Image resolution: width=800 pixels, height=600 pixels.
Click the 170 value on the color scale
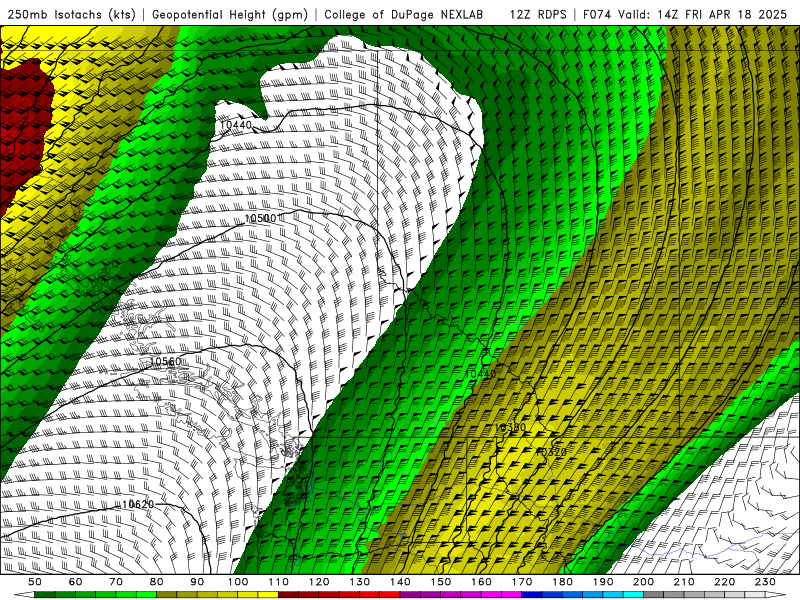(522, 582)
